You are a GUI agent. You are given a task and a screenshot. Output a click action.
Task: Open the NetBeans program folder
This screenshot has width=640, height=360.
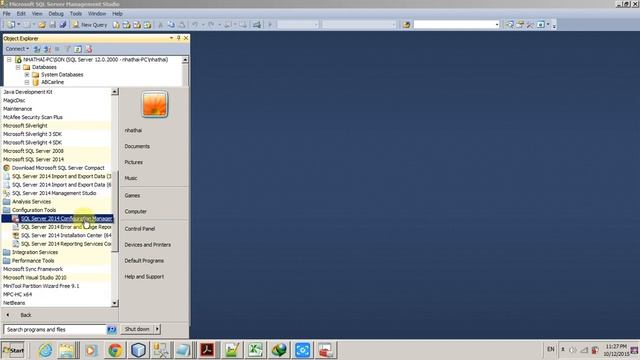[14, 303]
